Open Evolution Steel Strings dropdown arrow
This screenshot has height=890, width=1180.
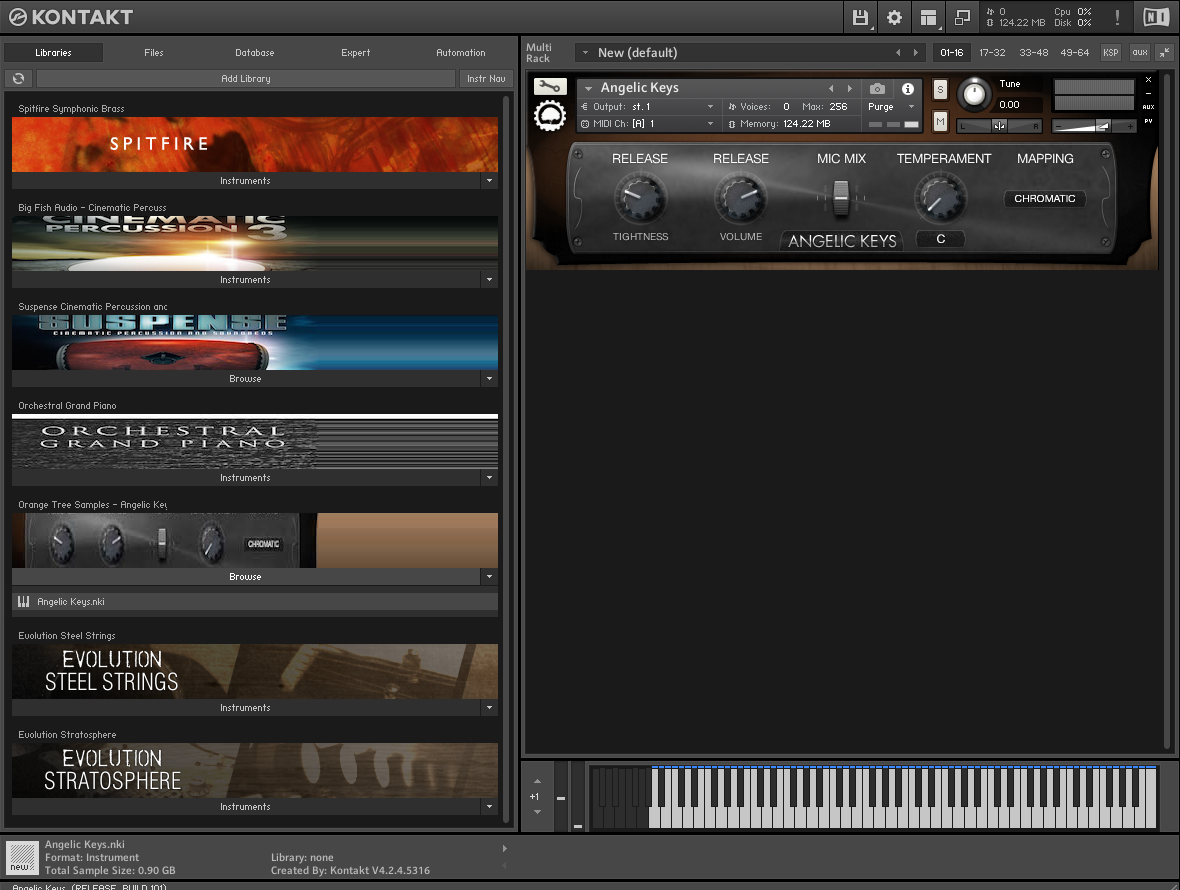coord(489,708)
